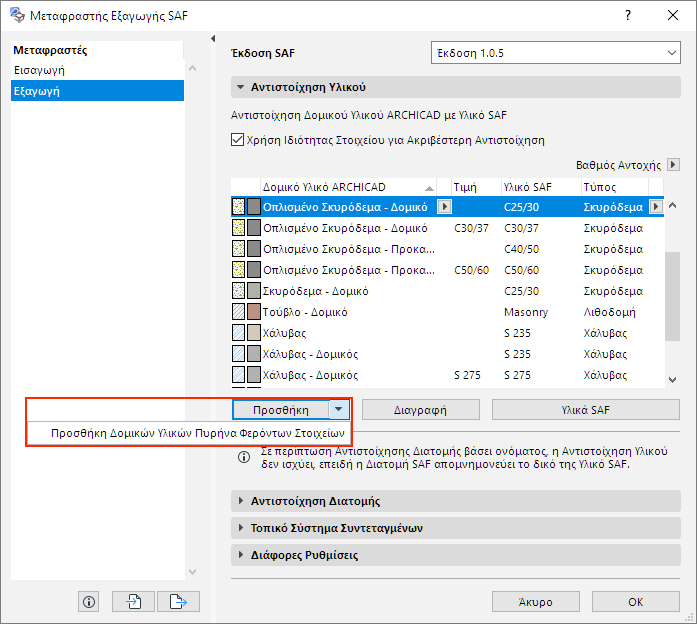Click the Άκυρο button
The image size is (697, 624).
click(x=536, y=602)
